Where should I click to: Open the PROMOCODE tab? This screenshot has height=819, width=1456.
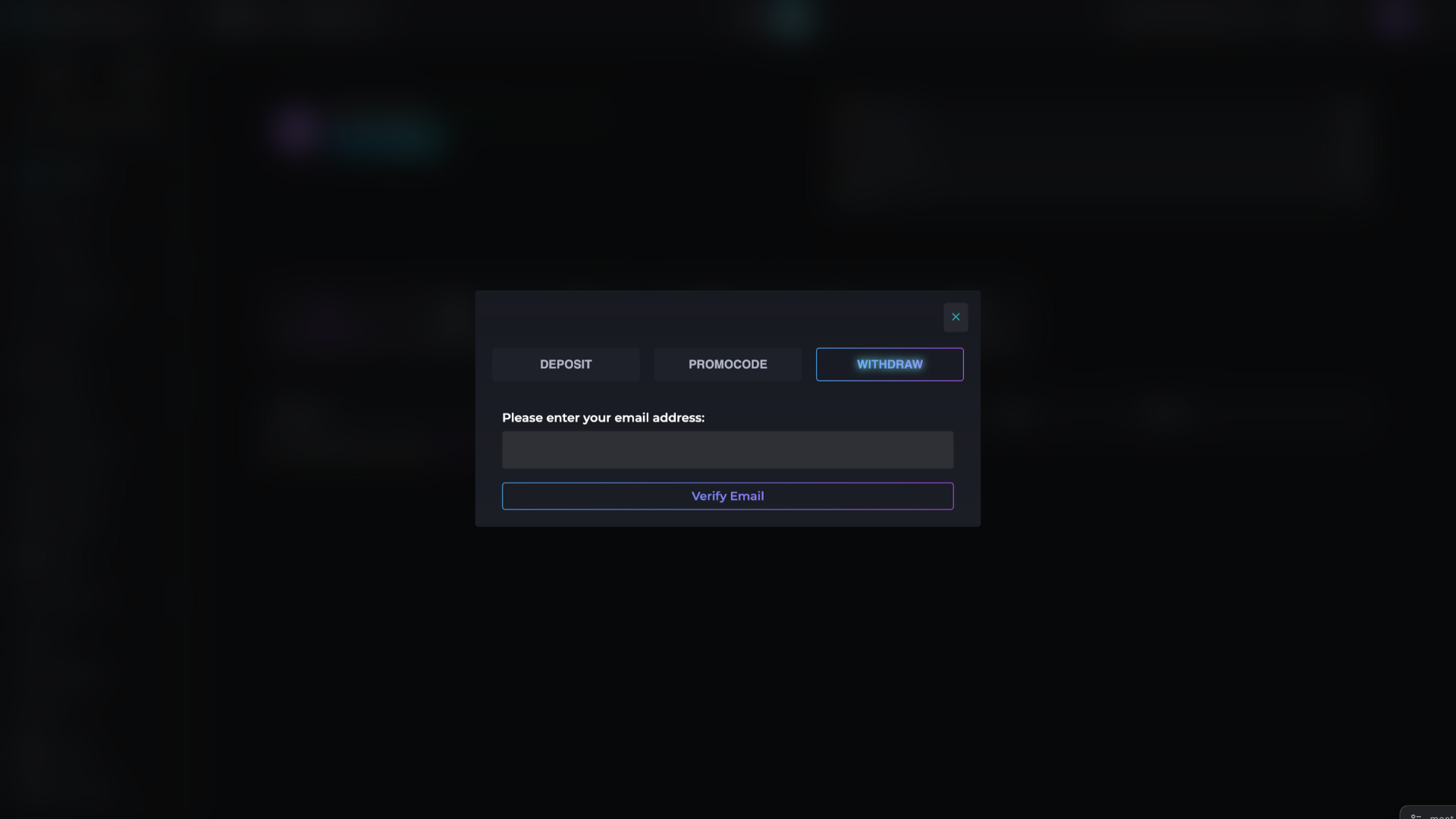[728, 365]
